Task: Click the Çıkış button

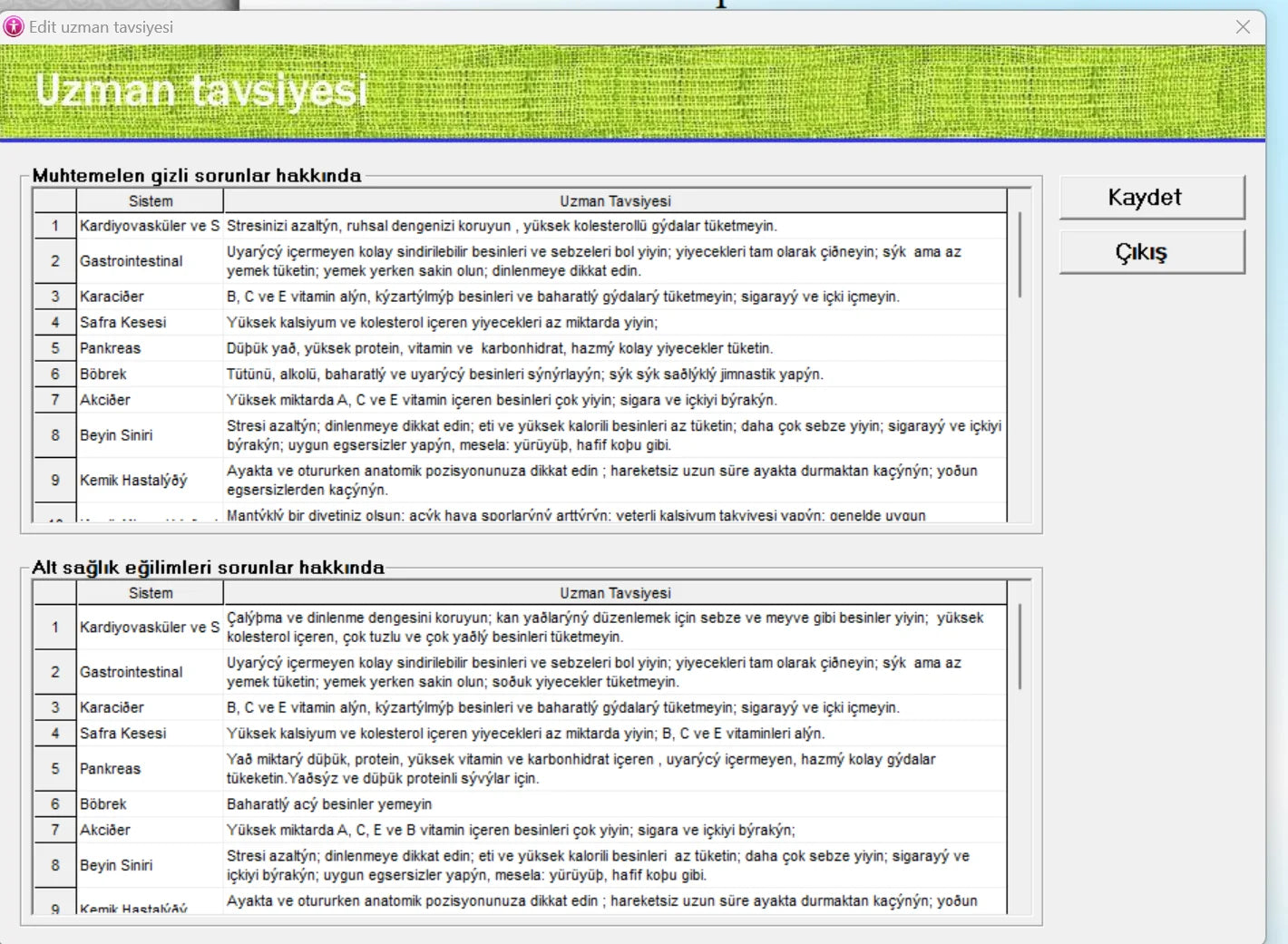Action: tap(1152, 252)
